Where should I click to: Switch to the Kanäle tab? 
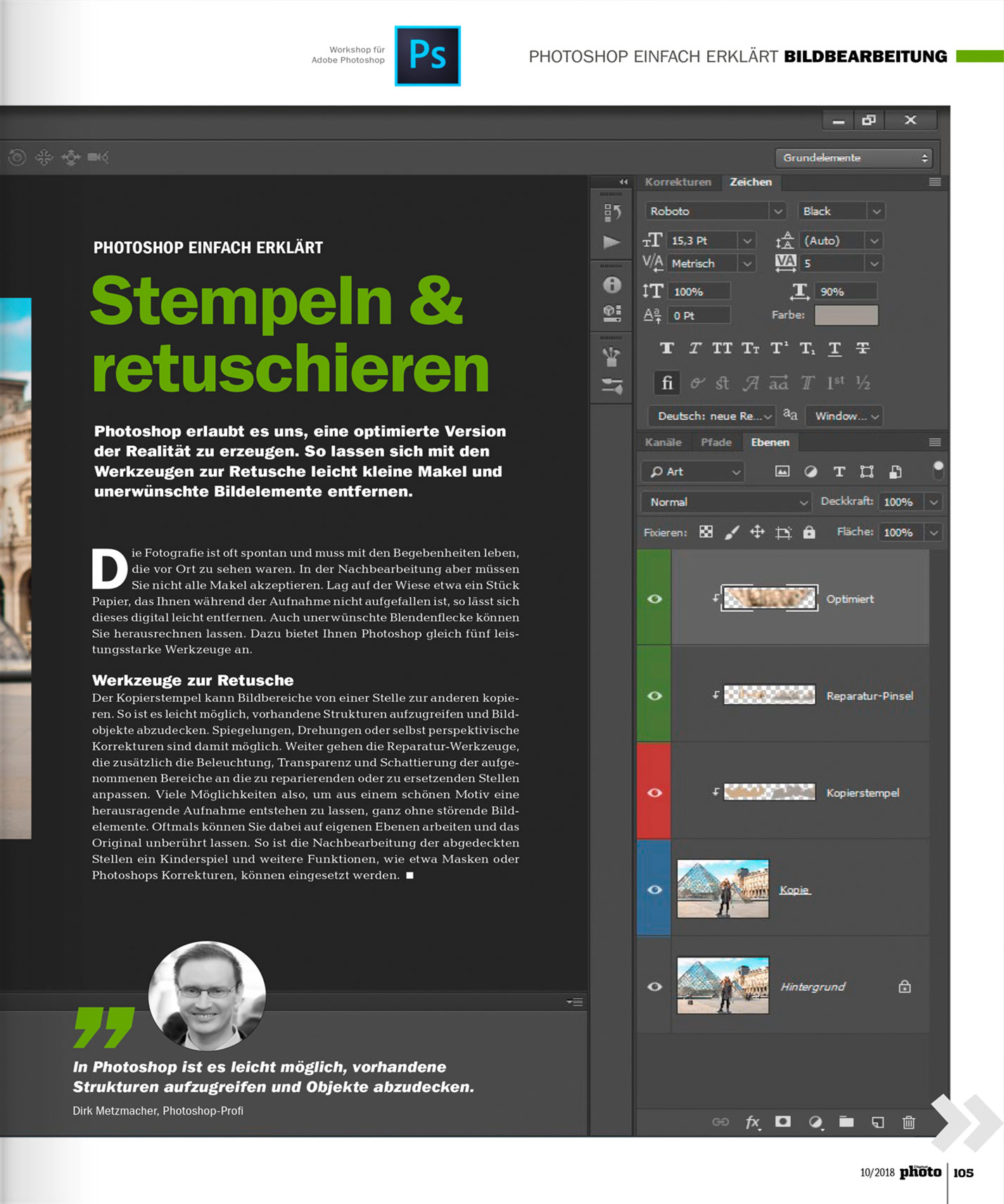tap(663, 442)
